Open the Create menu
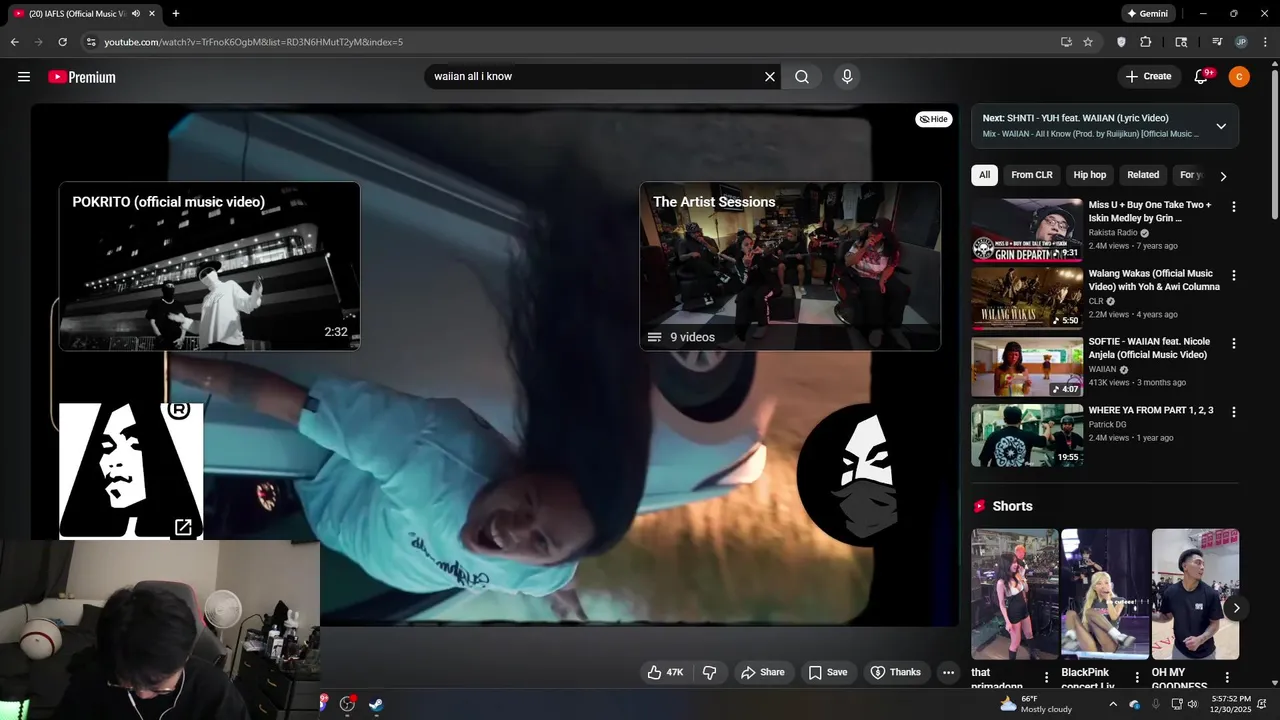The image size is (1280, 720). [1148, 77]
